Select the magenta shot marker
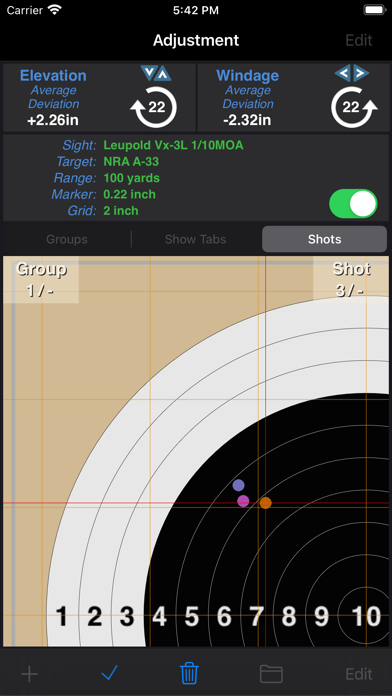 point(243,501)
